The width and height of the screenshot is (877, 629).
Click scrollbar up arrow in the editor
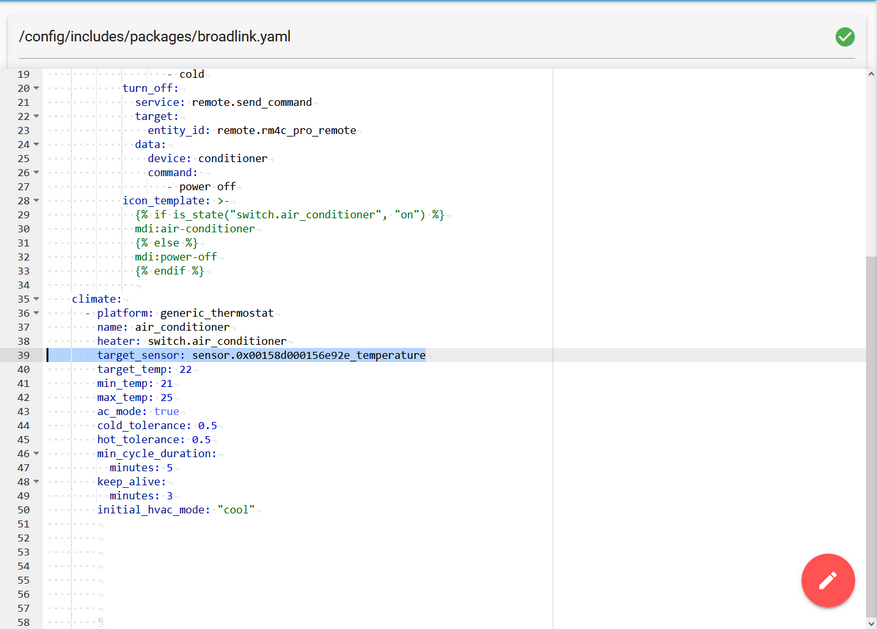coord(871,74)
